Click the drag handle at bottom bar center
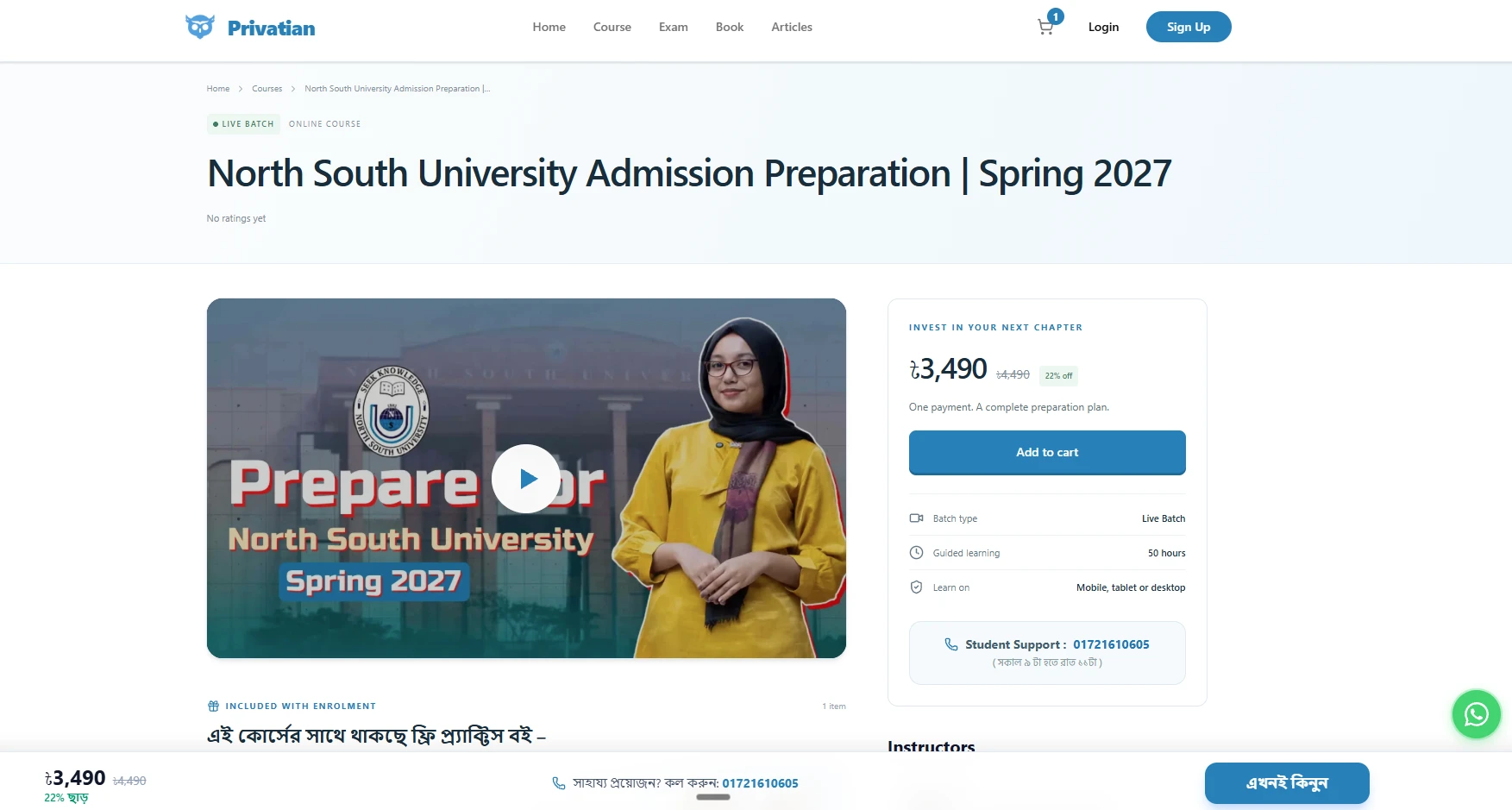Viewport: 1512px width, 810px height. [x=713, y=797]
